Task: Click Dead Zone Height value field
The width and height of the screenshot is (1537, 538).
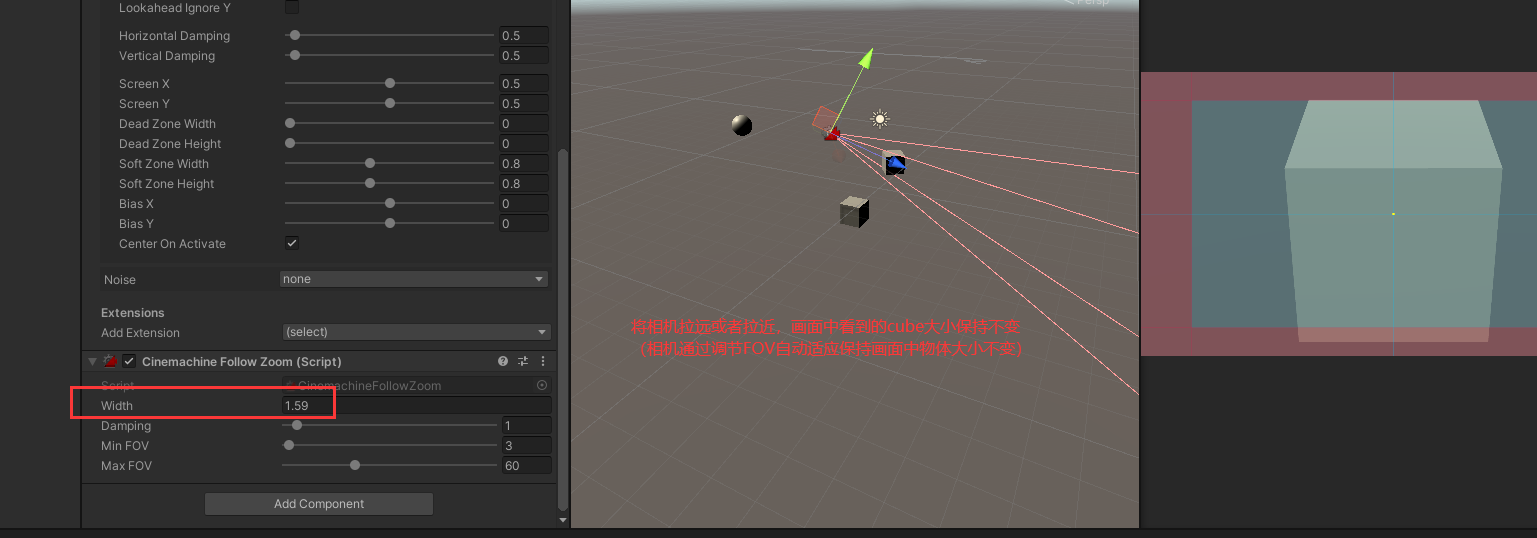Action: (523, 143)
